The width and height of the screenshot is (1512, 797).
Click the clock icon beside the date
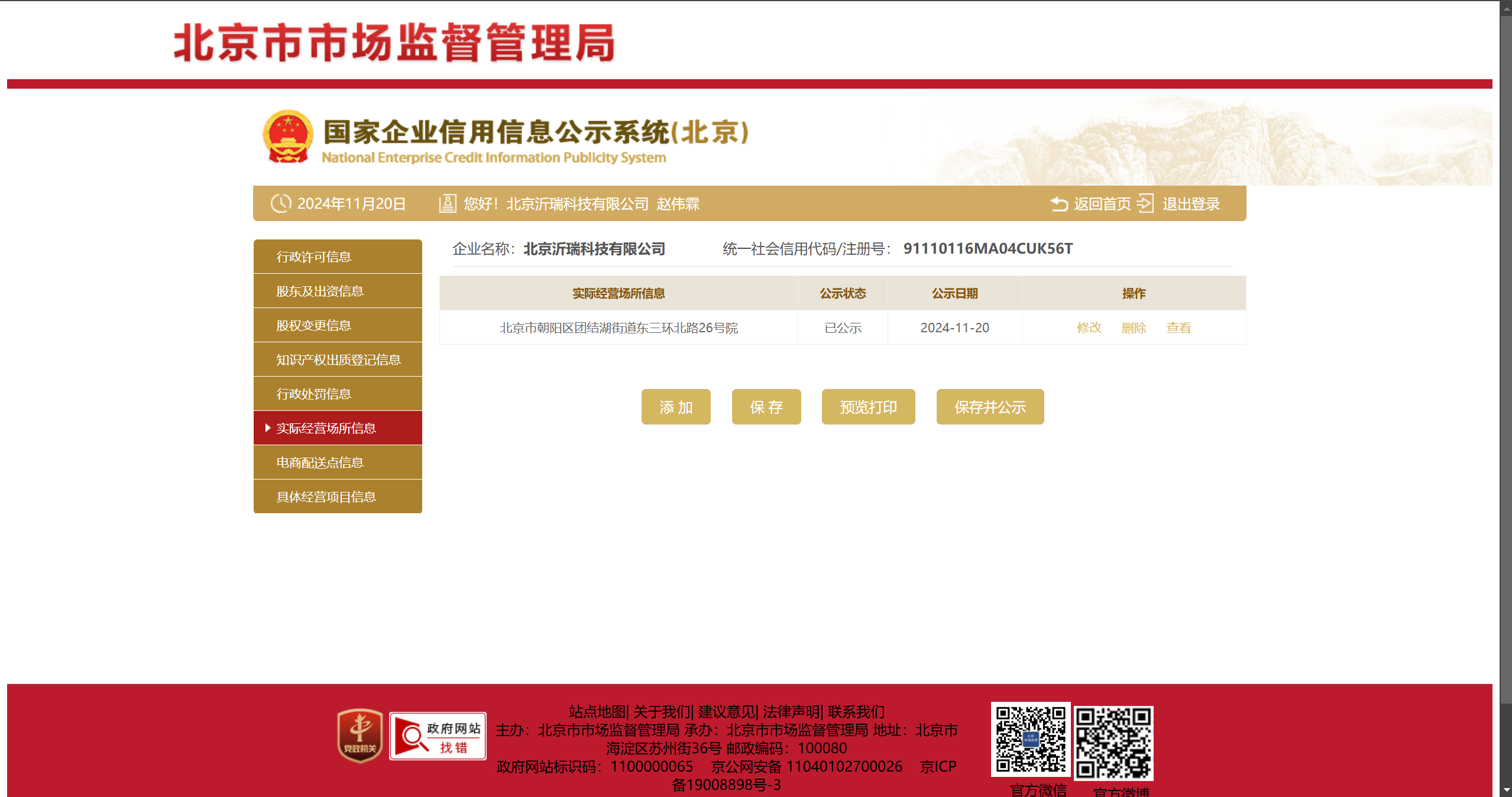pyautogui.click(x=281, y=203)
